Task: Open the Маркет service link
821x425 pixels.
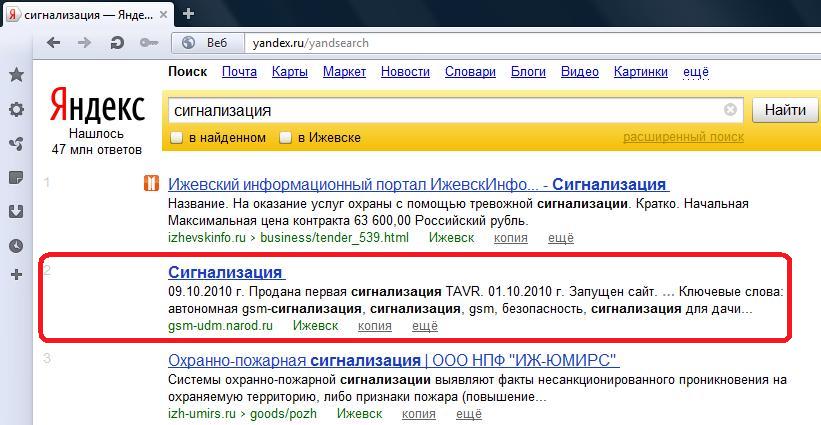Action: (344, 72)
